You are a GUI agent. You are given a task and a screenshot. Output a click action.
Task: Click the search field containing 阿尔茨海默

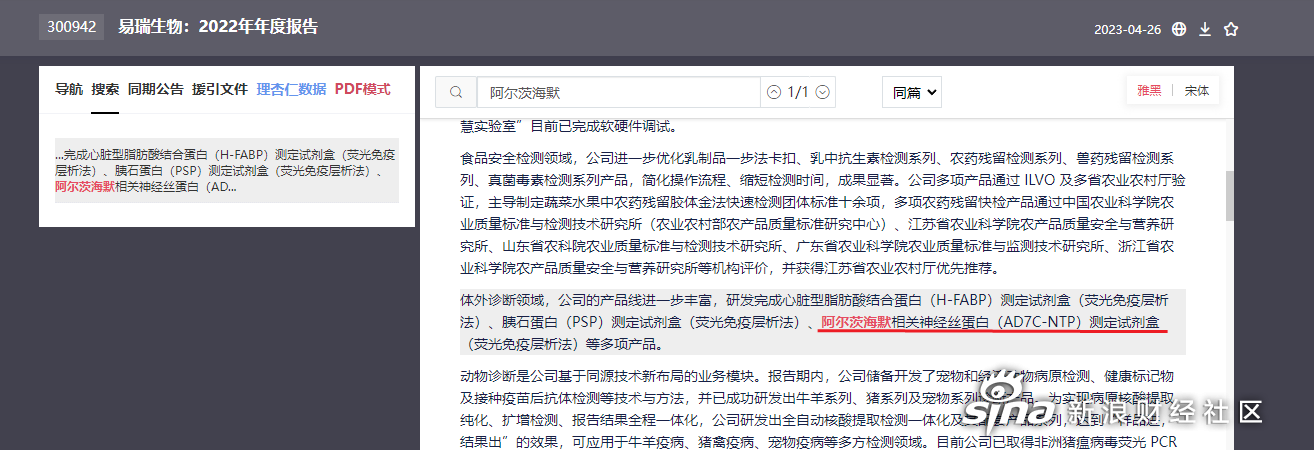click(x=618, y=92)
